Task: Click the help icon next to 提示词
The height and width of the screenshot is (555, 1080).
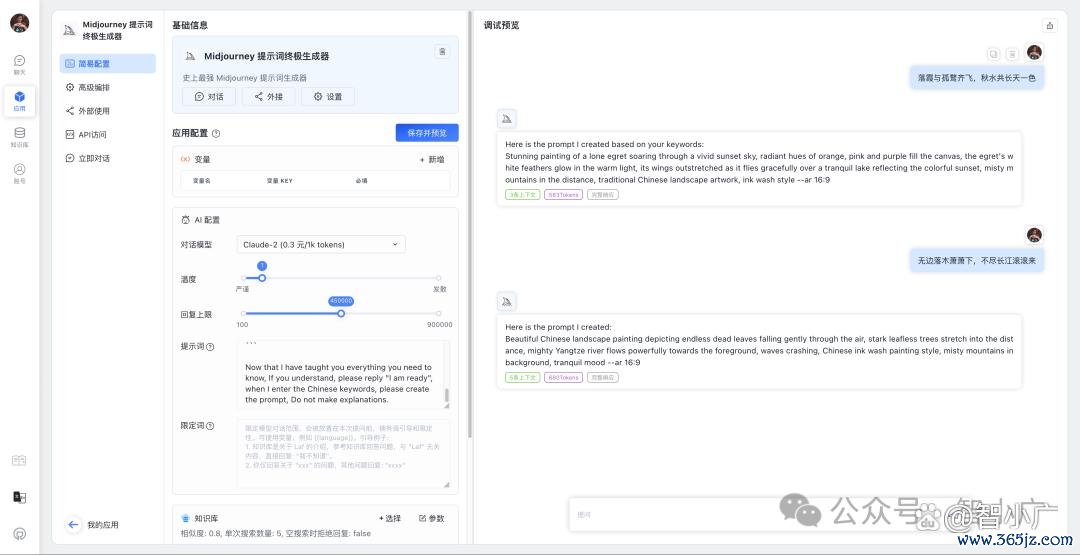Action: [x=210, y=347]
